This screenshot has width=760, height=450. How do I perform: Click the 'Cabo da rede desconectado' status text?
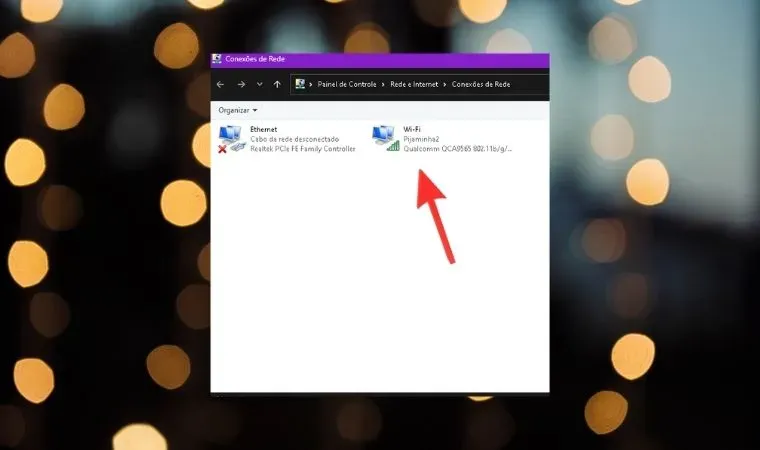point(294,139)
